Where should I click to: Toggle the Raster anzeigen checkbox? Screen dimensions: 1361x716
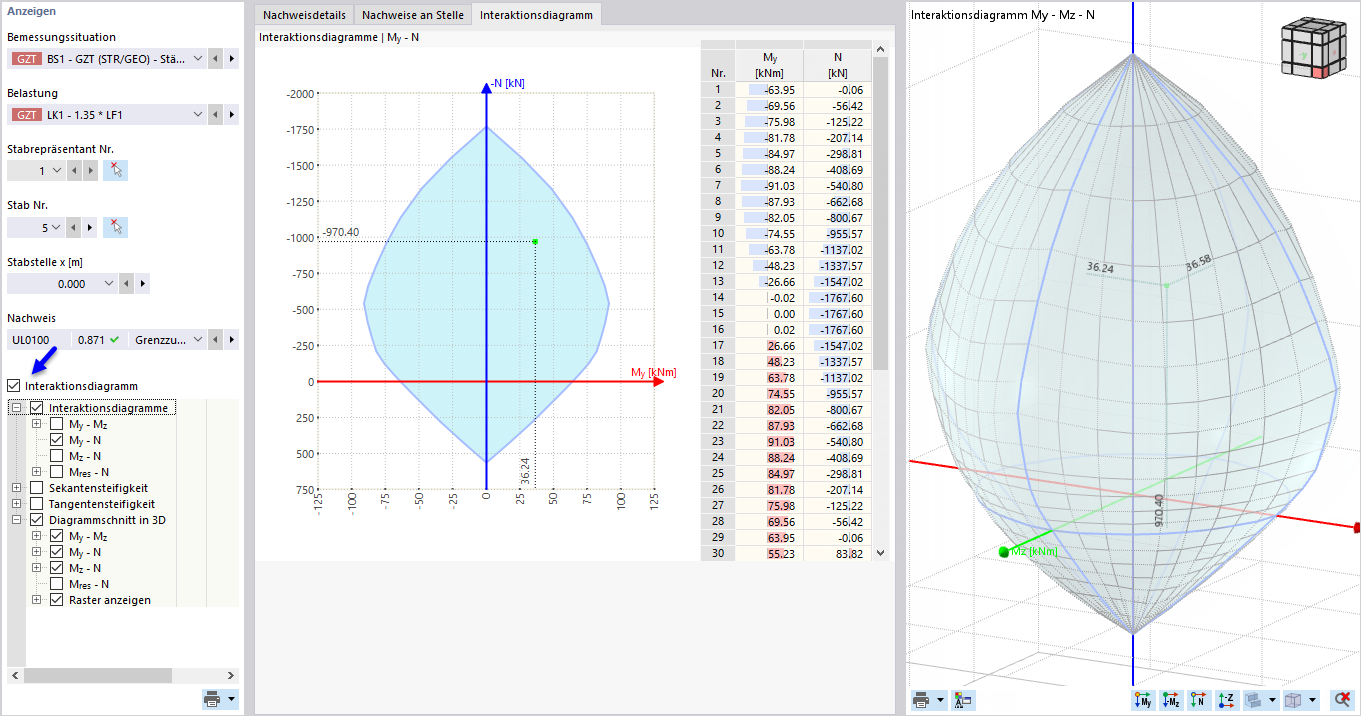(x=57, y=600)
